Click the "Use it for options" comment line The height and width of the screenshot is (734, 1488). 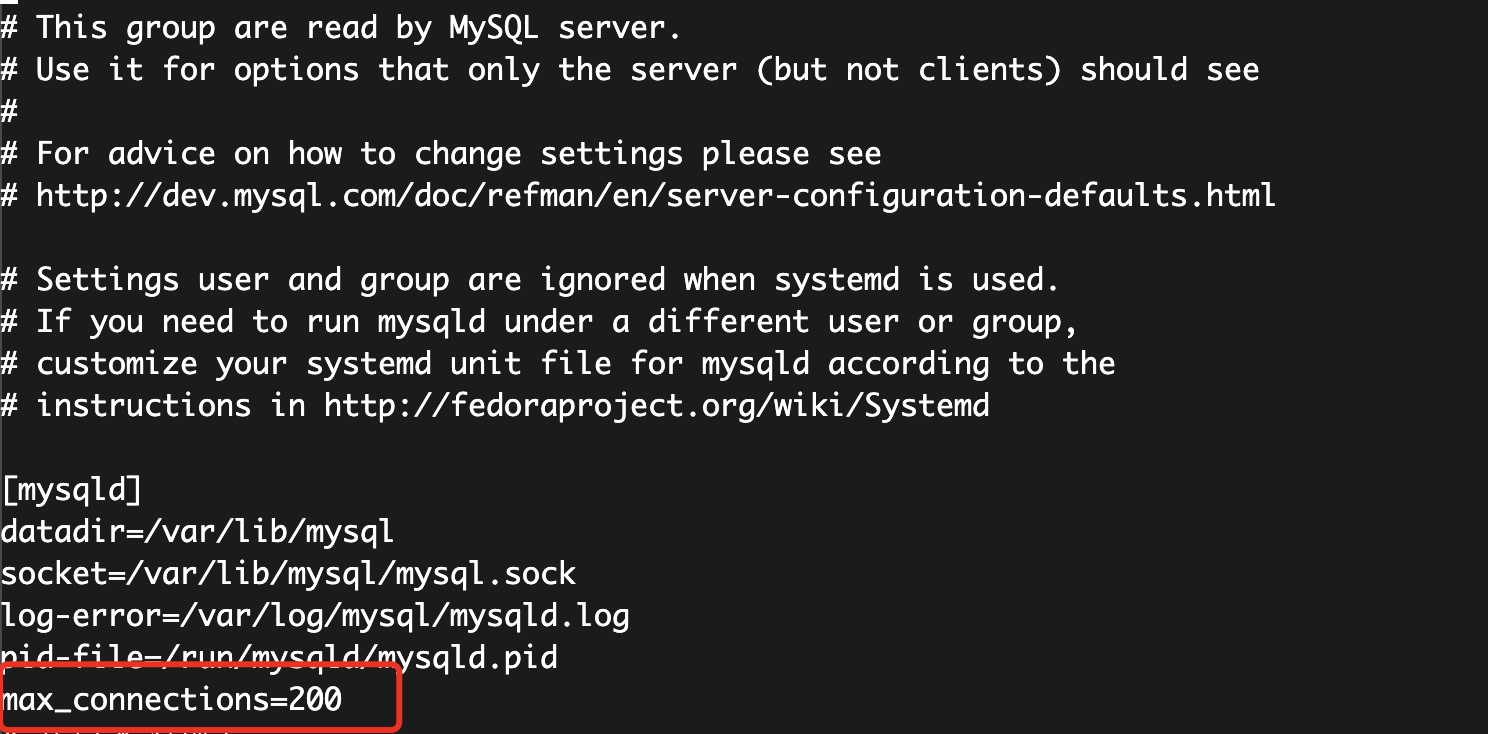(630, 69)
